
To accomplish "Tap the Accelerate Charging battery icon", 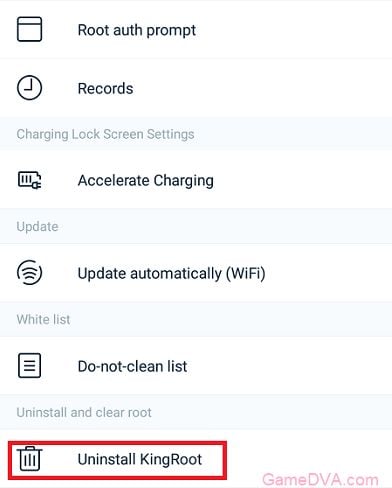I will [x=29, y=180].
